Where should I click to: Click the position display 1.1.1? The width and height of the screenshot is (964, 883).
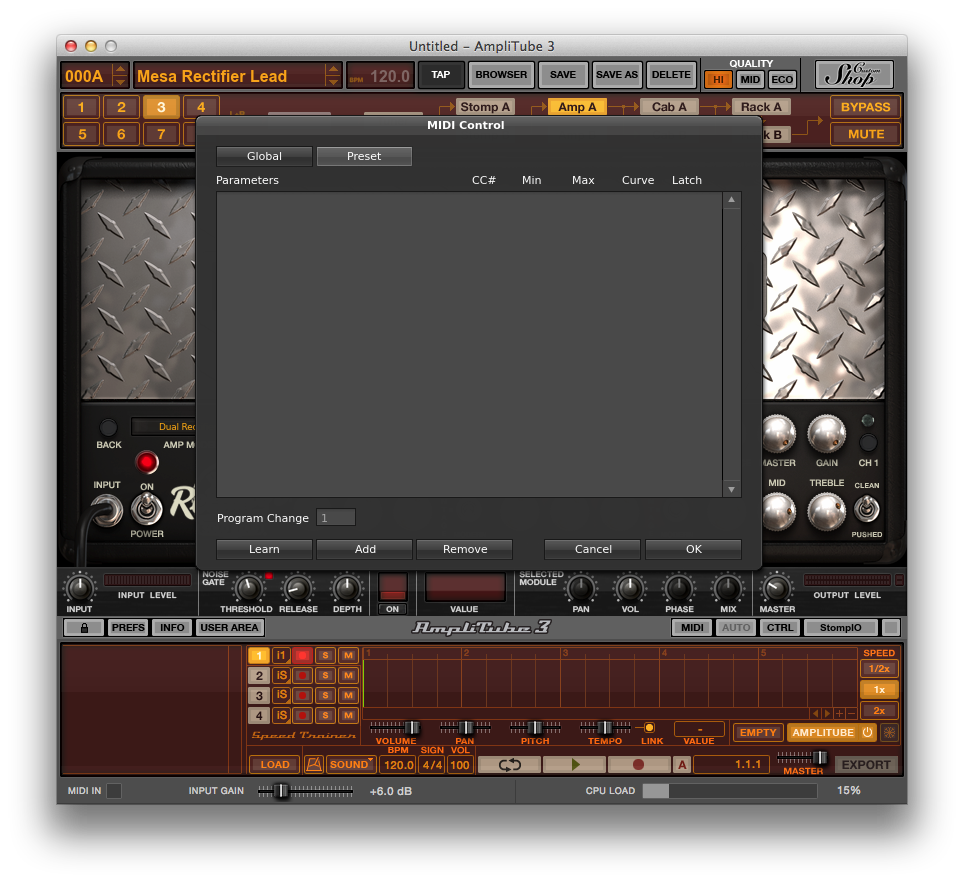(731, 764)
